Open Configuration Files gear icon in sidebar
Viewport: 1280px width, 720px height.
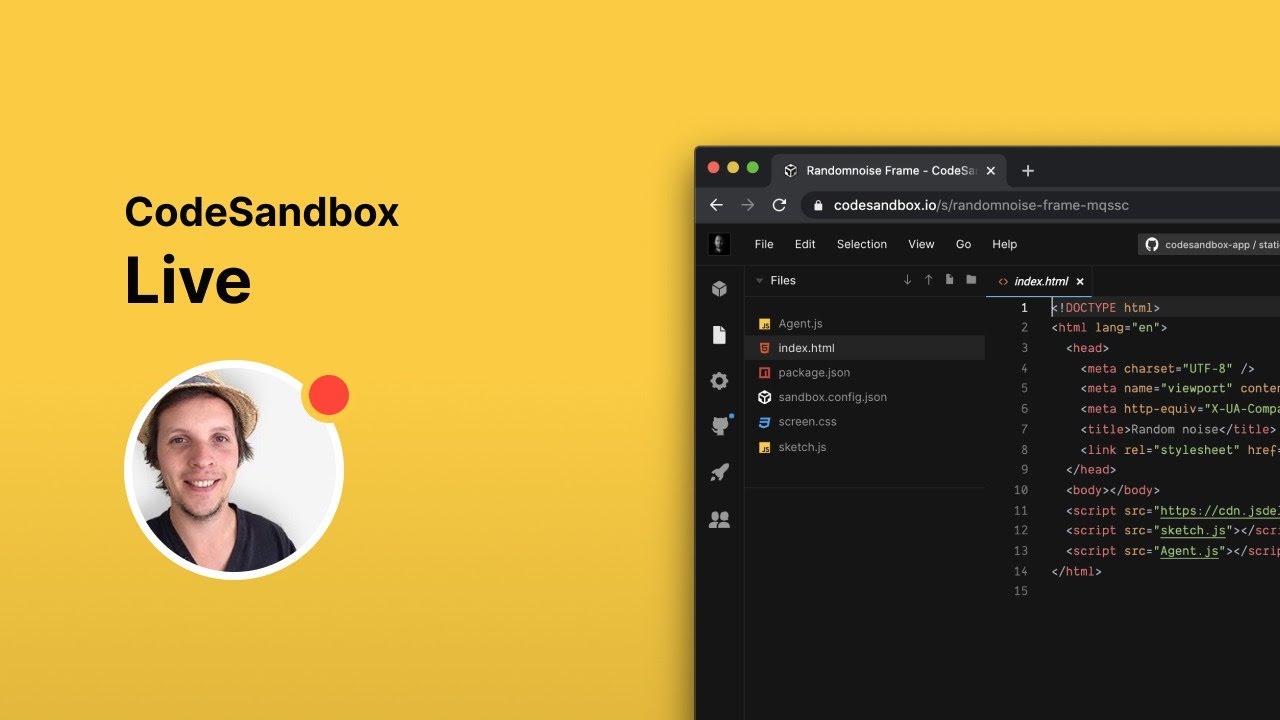tap(719, 381)
